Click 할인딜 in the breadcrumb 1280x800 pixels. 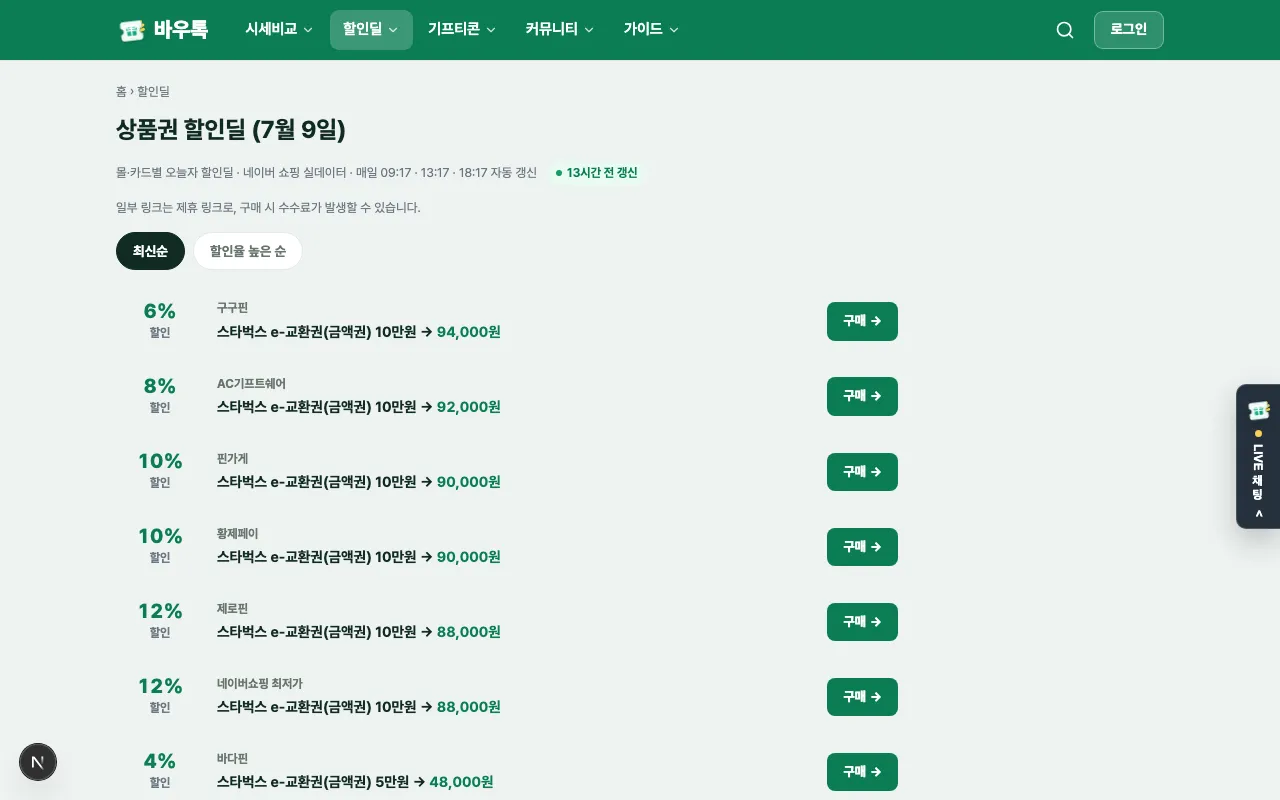click(x=154, y=91)
